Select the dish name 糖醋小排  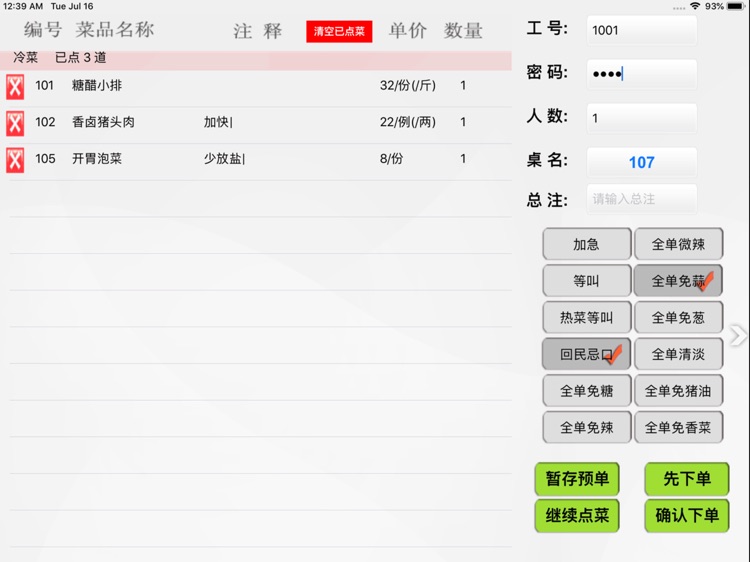click(x=97, y=86)
